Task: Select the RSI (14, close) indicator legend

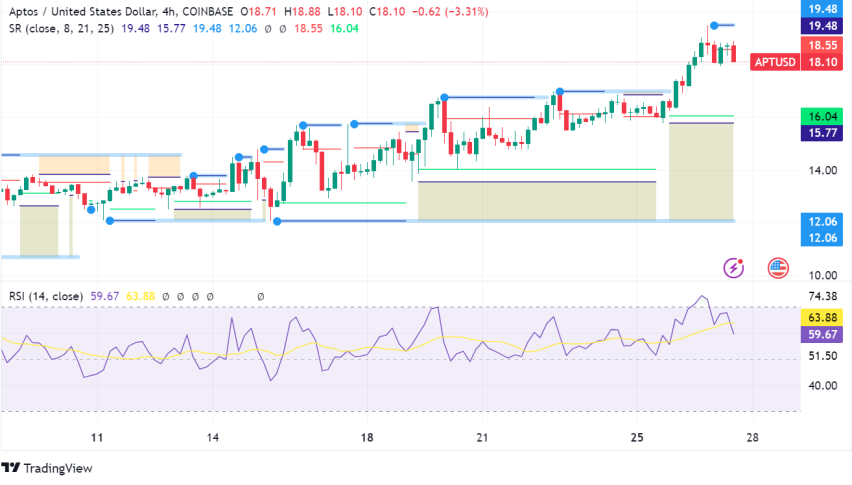Action: point(46,296)
